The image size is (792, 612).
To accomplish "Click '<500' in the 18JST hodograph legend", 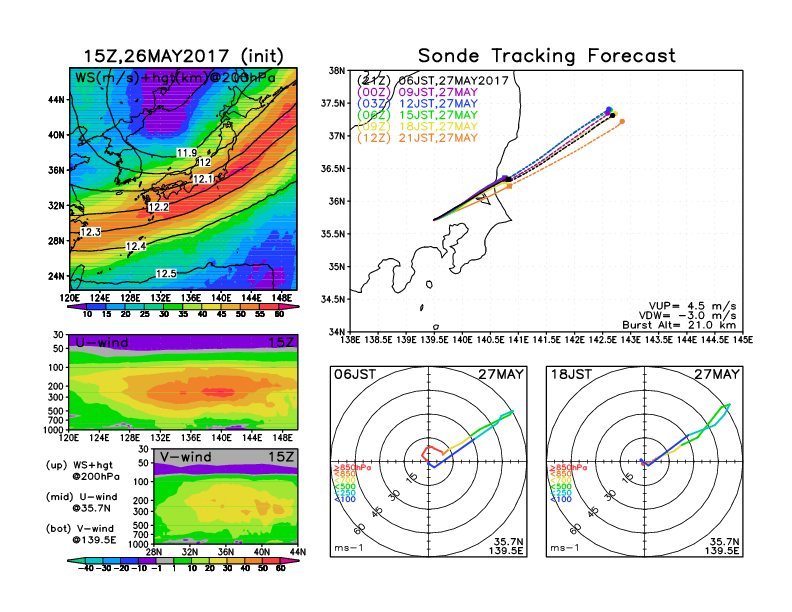I will coord(561,487).
